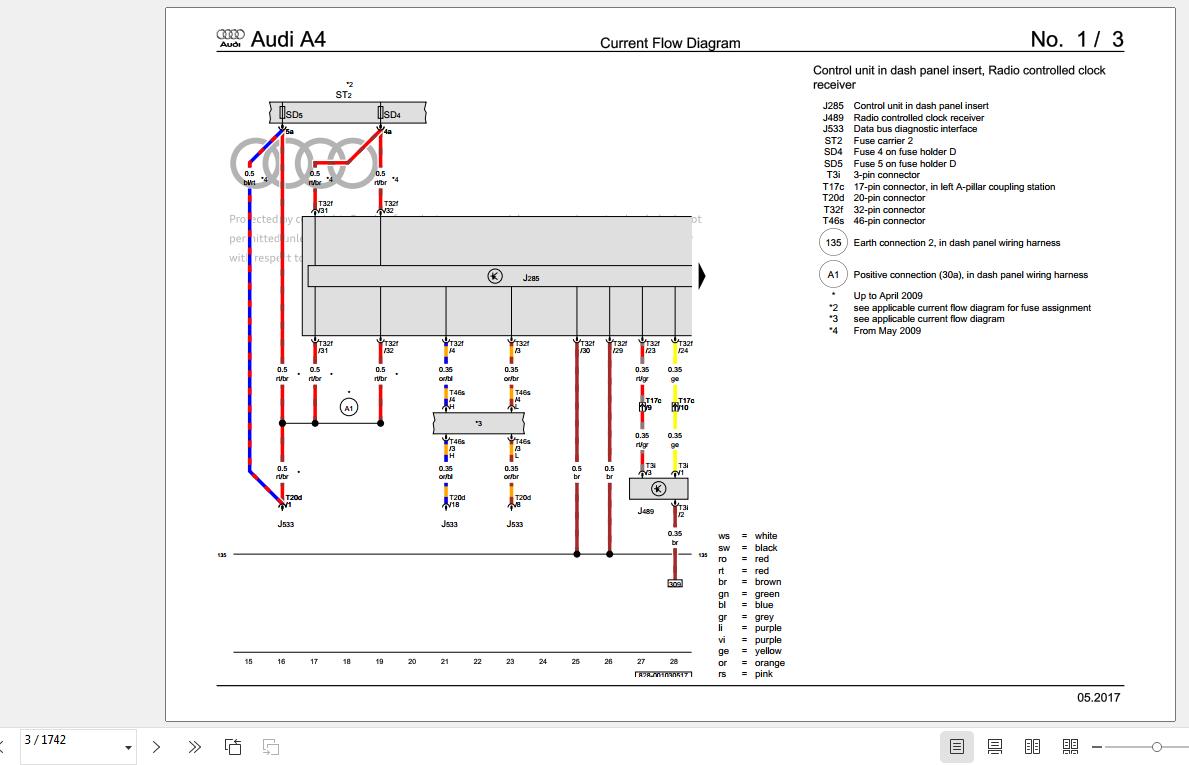The height and width of the screenshot is (765, 1189).
Task: Click legend entry 'T32f 32-pin connector'
Action: (874, 210)
